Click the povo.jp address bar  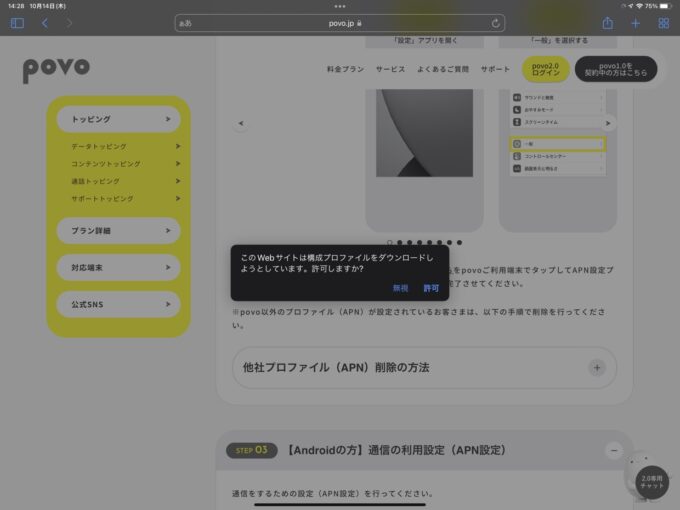click(x=340, y=23)
